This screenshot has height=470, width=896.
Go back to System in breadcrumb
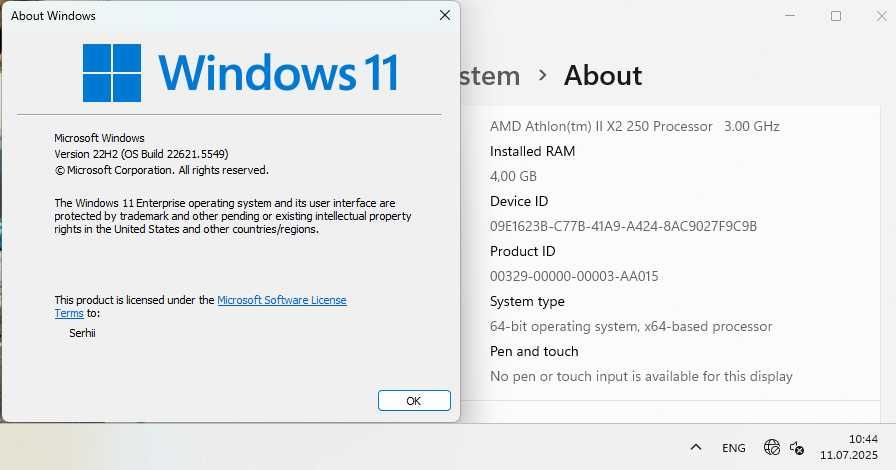490,75
